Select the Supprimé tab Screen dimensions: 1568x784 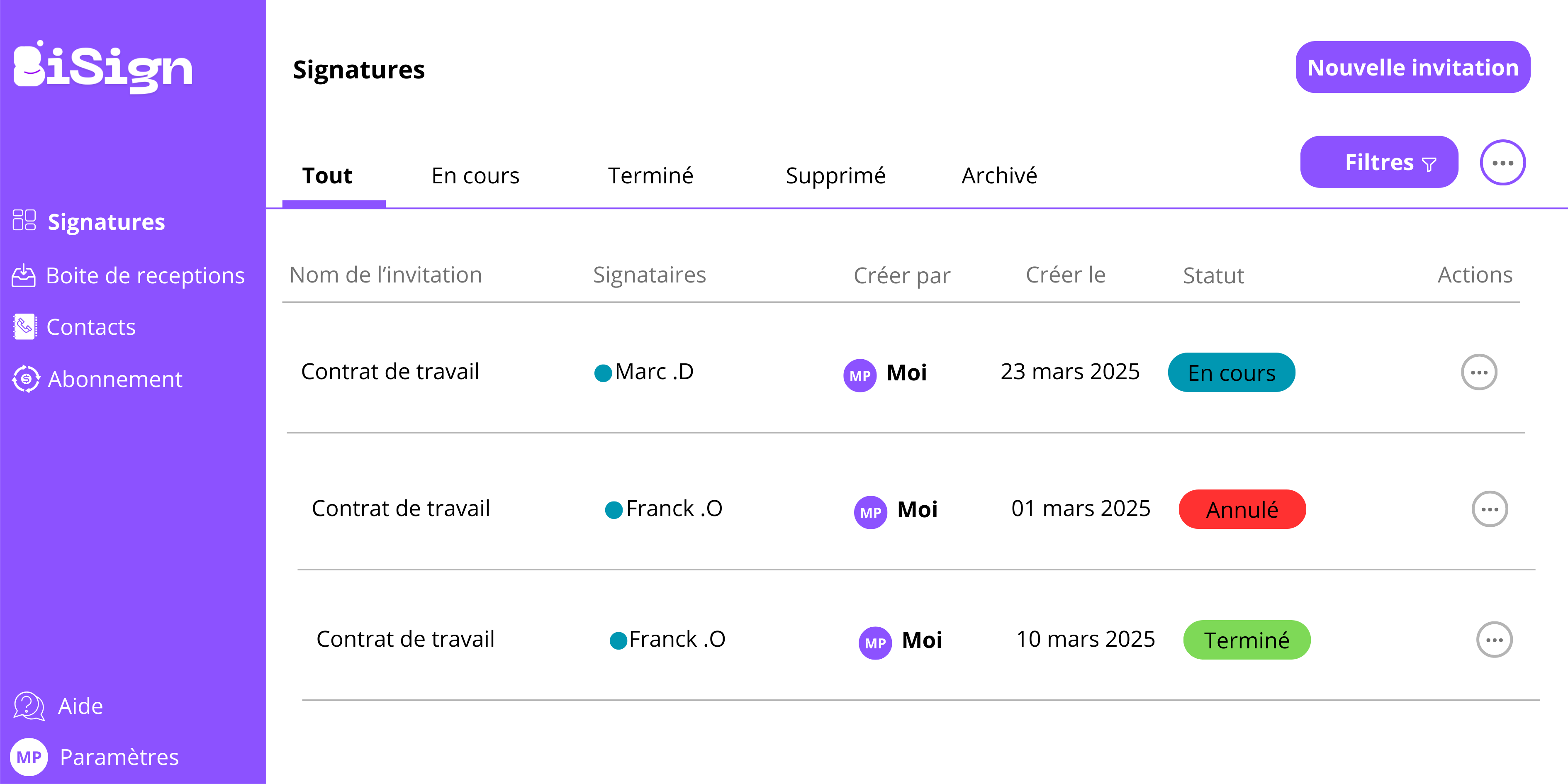(x=835, y=176)
